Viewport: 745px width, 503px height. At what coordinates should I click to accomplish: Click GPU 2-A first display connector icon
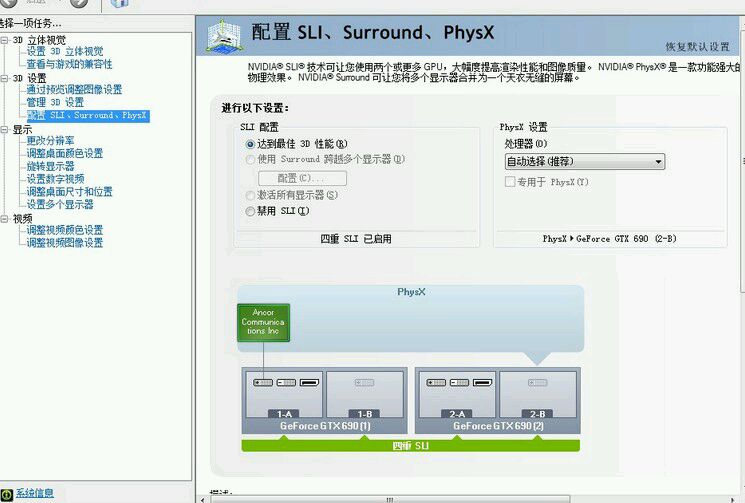pyautogui.click(x=436, y=382)
